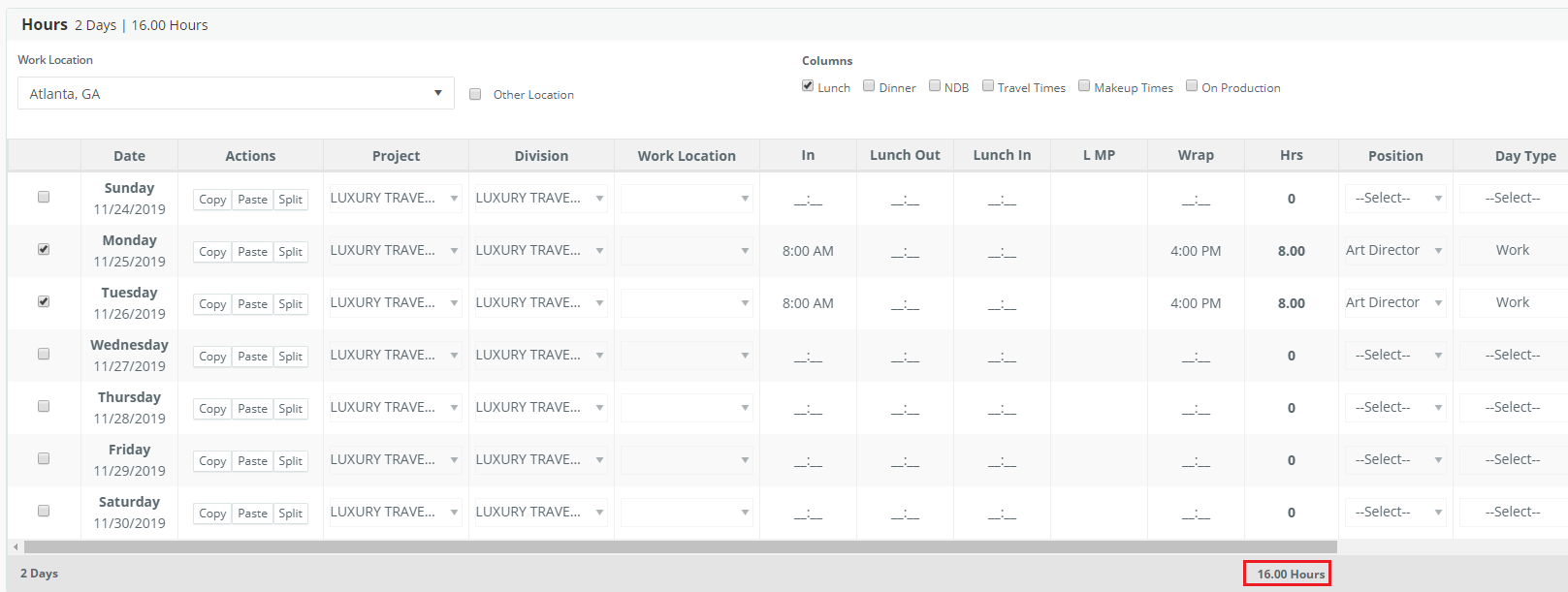Screen dimensions: 1568x592
Task: Open the Division dropdown for Thursday
Action: click(540, 408)
